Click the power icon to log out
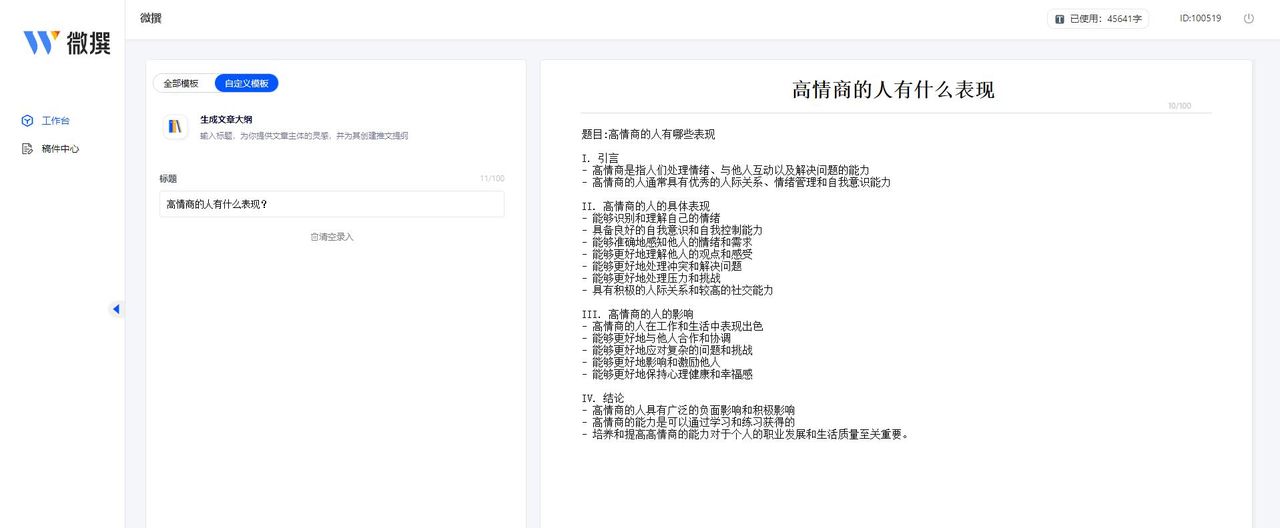Image resolution: width=1280 pixels, height=528 pixels. pos(1248,18)
